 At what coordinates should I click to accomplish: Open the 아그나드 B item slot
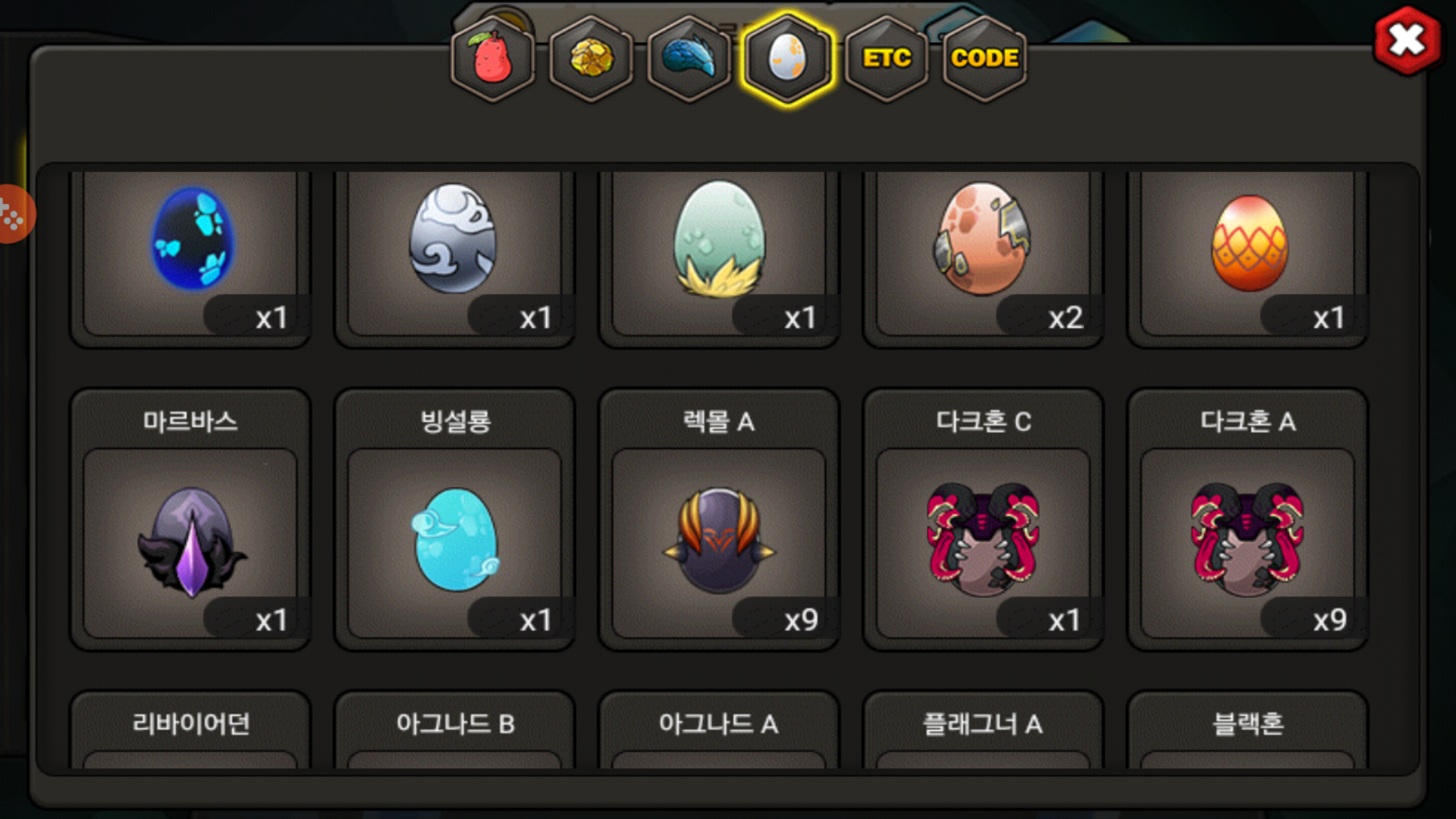454,730
